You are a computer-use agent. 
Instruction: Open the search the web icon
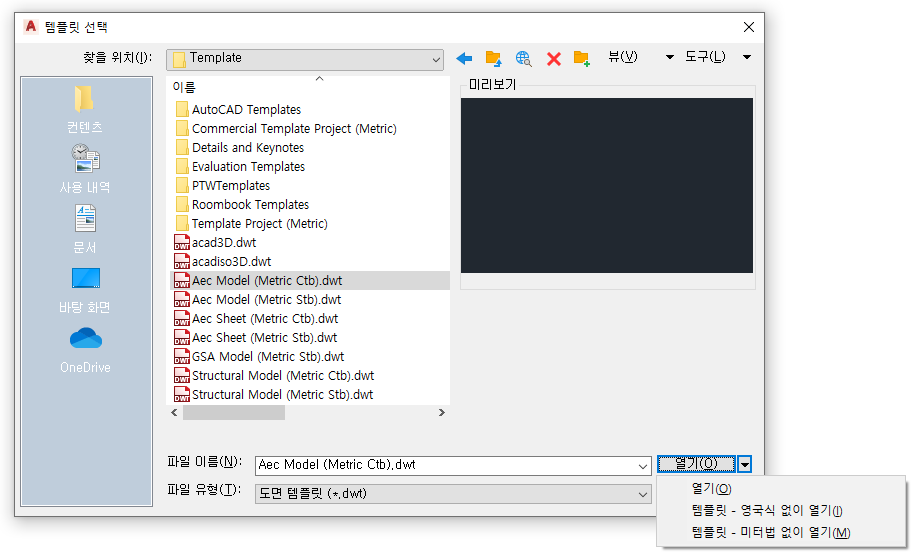point(523,58)
